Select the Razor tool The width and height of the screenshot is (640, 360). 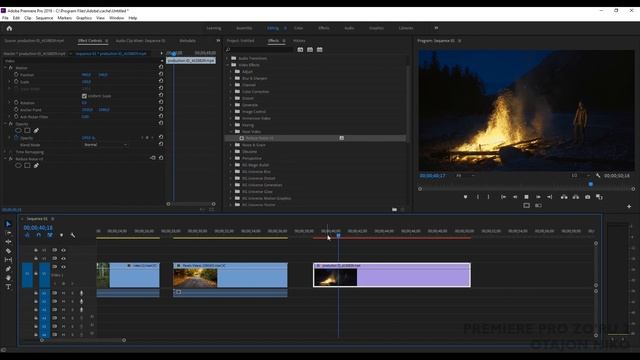[x=8, y=251]
